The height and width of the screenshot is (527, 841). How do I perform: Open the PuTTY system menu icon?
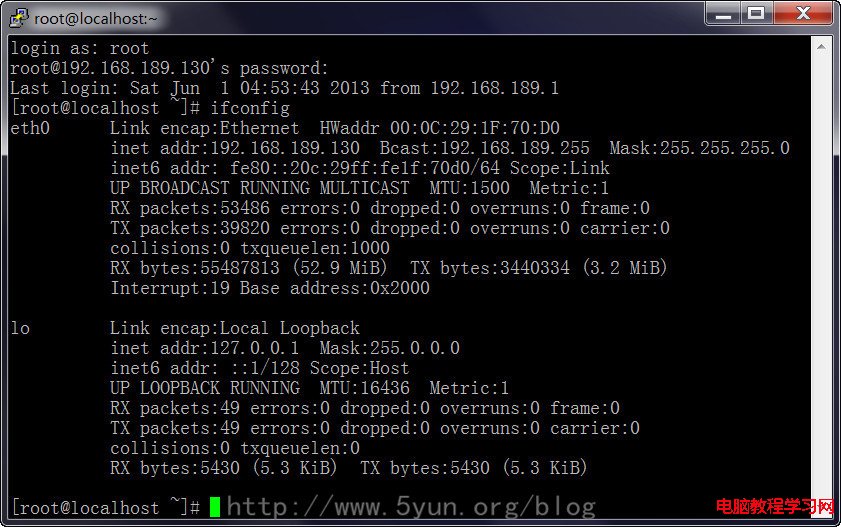tap(18, 18)
